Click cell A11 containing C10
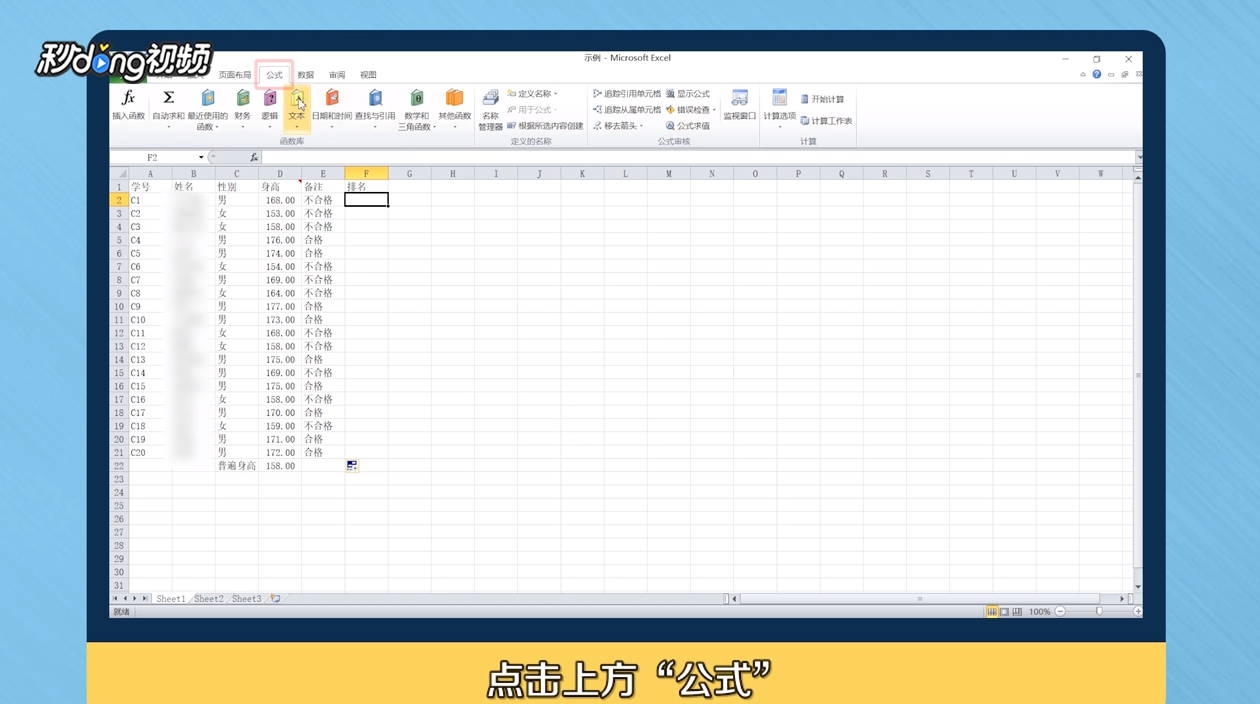 point(150,320)
